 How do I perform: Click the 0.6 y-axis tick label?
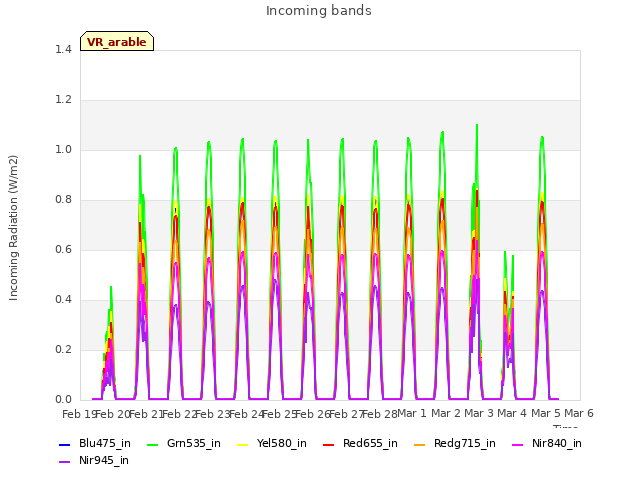coord(63,249)
